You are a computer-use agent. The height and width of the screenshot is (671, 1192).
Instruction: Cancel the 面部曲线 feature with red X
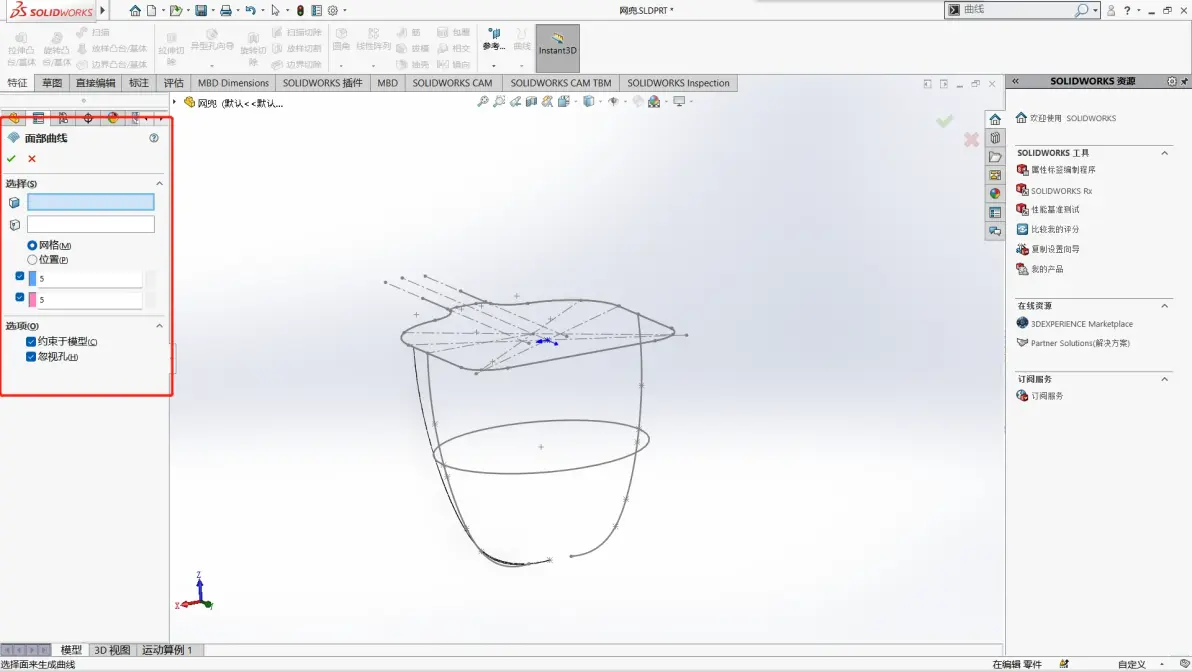[32, 159]
